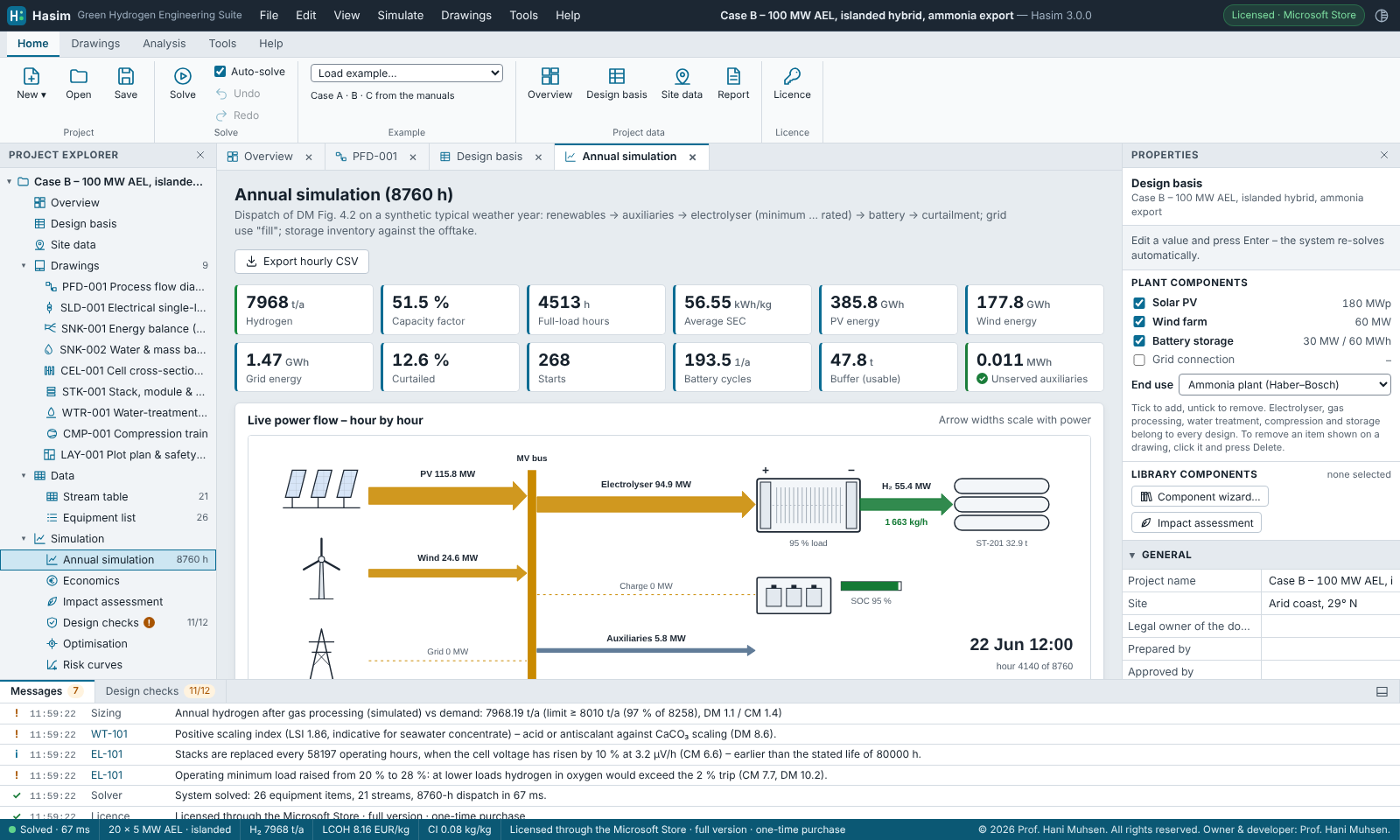
Task: Collapse the GENERAL properties section
Action: coord(1132,556)
